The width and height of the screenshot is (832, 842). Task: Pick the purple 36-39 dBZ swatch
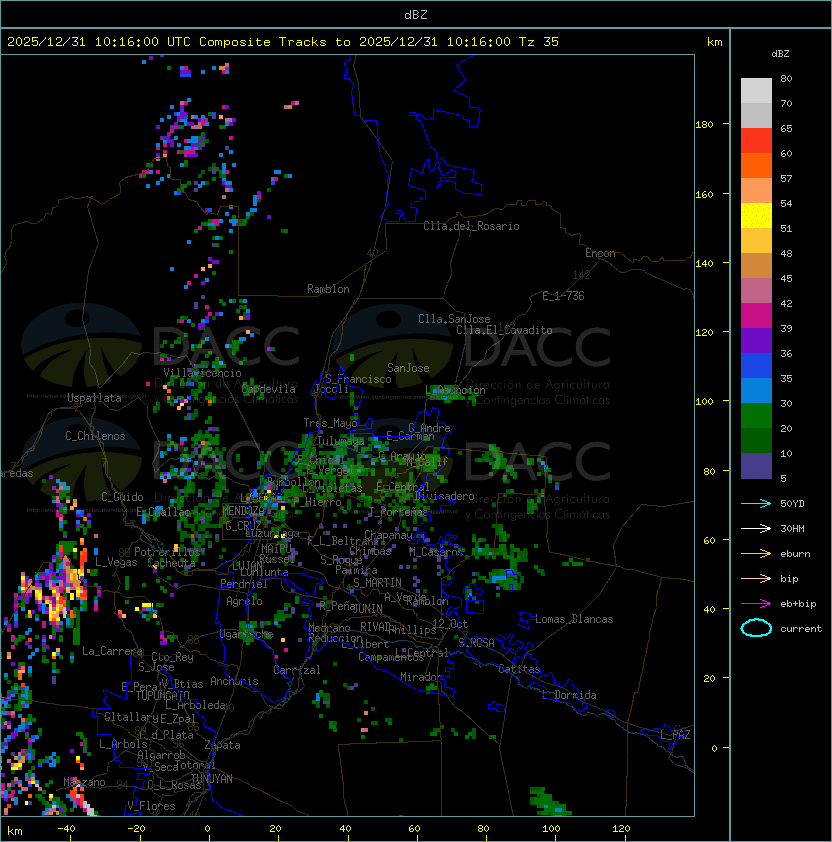(x=756, y=340)
